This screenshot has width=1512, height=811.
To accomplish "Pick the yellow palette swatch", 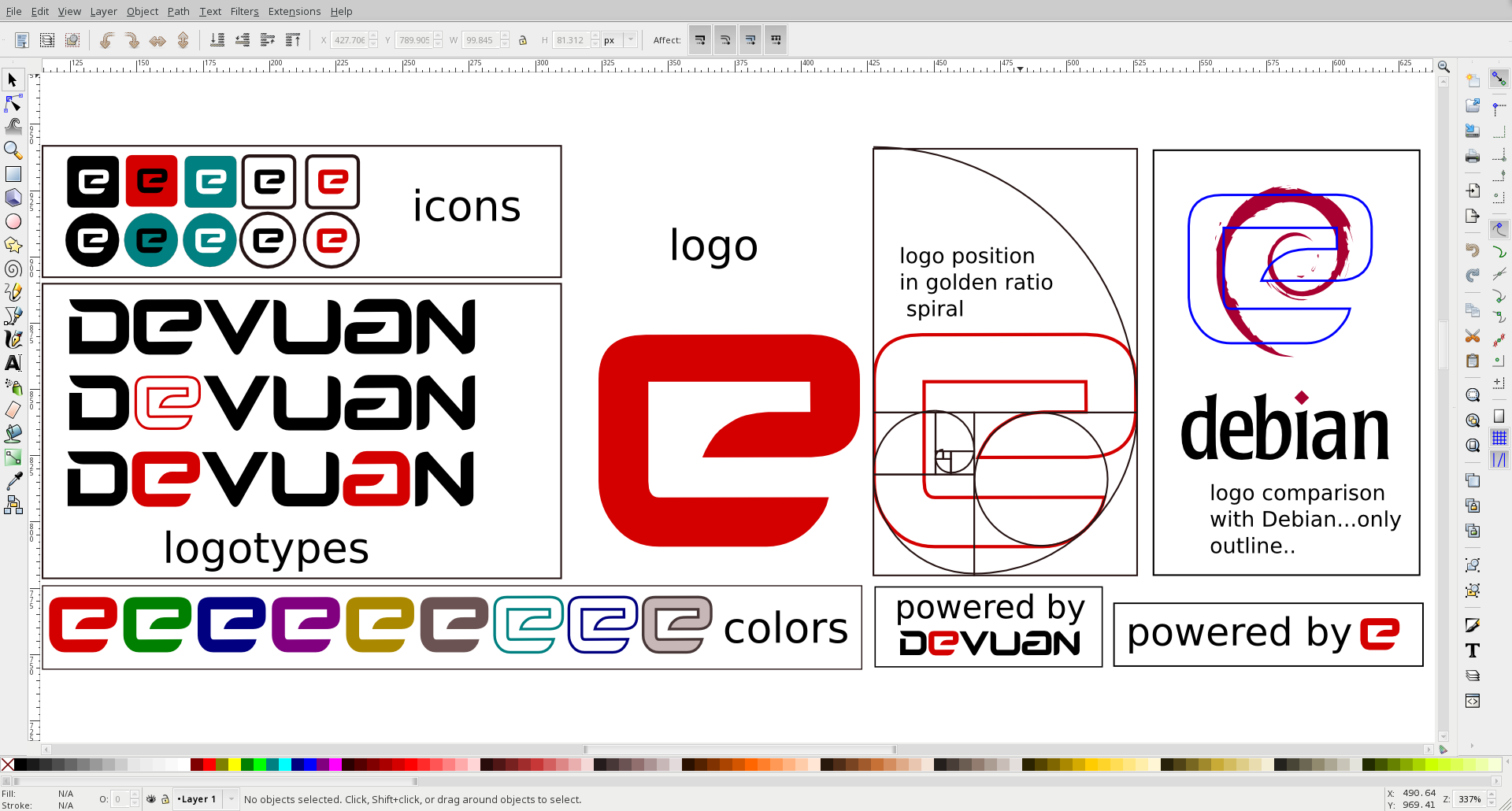I will coord(234,765).
